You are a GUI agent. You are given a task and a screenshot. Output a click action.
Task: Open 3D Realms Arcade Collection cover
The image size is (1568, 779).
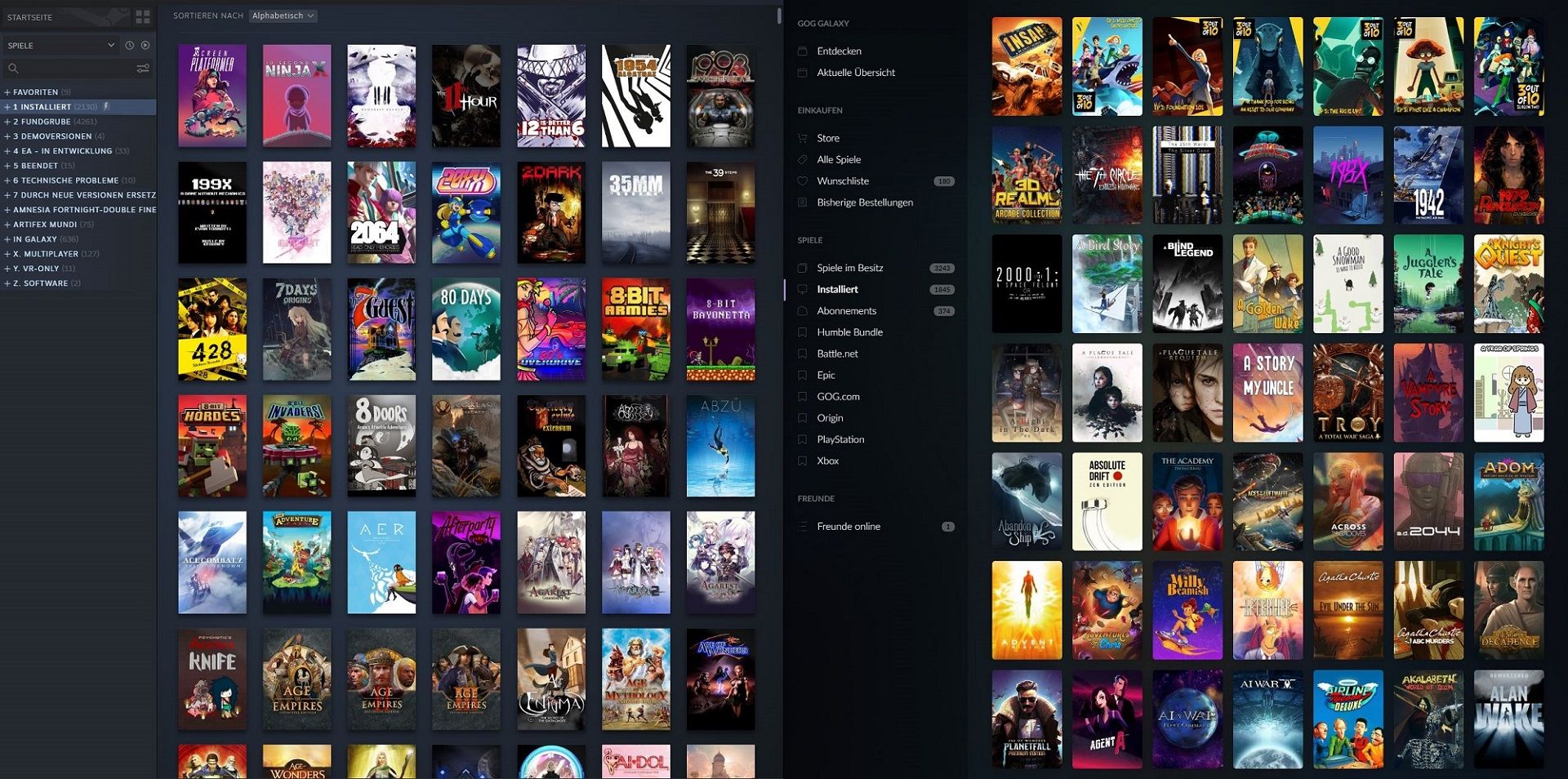coord(1027,175)
